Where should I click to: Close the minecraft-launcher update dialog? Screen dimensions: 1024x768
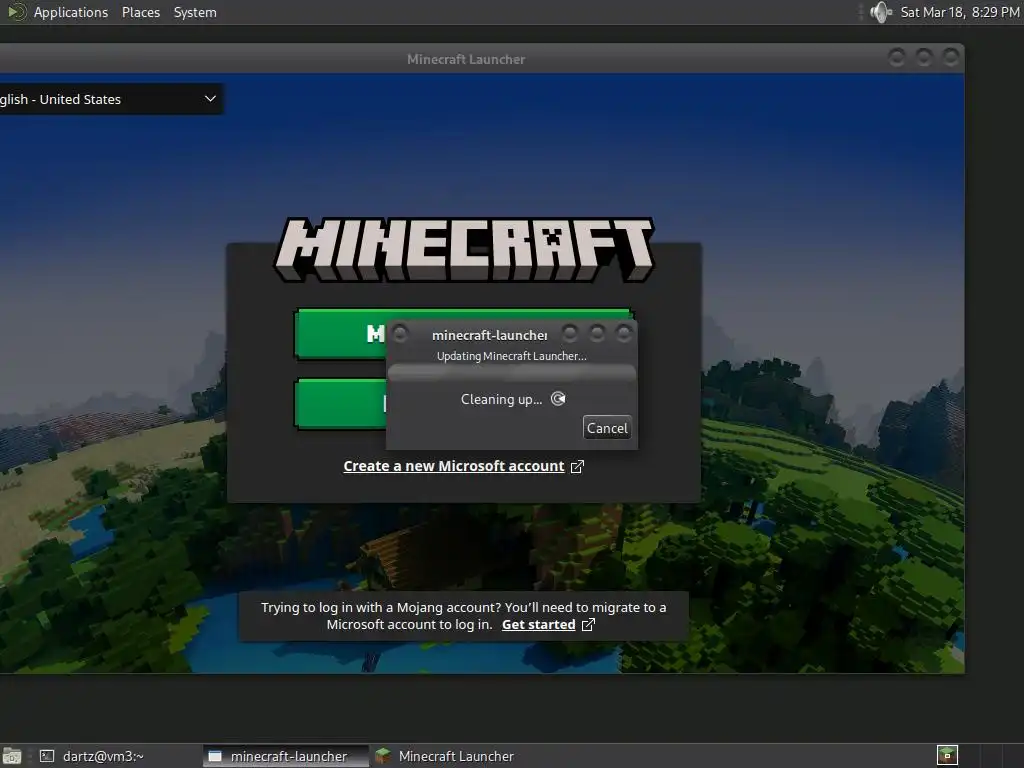click(624, 334)
